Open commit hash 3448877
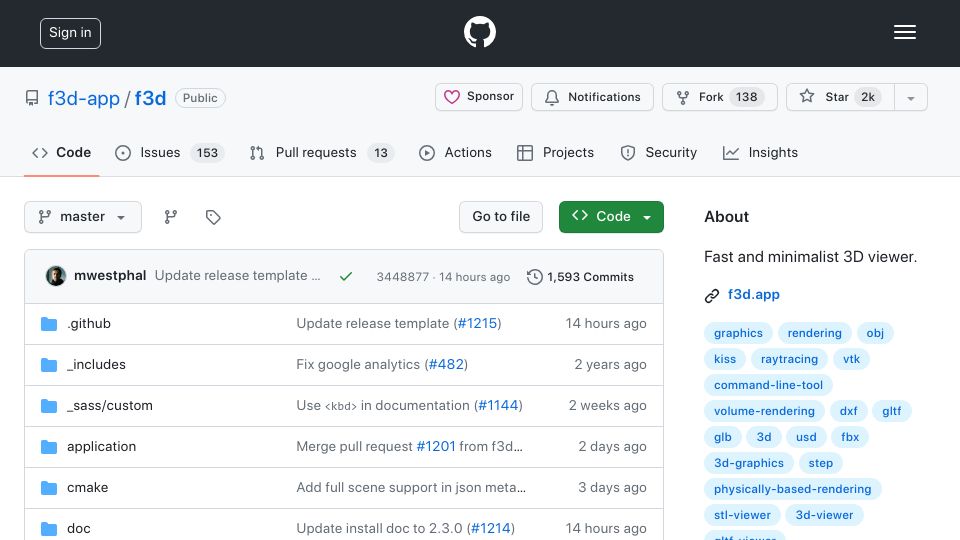 (402, 277)
